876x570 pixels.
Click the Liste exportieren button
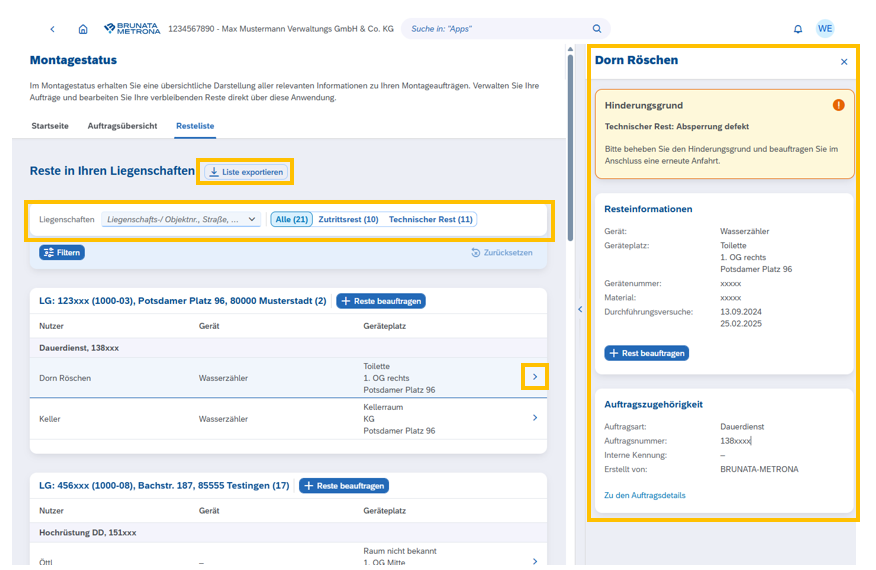pos(246,172)
